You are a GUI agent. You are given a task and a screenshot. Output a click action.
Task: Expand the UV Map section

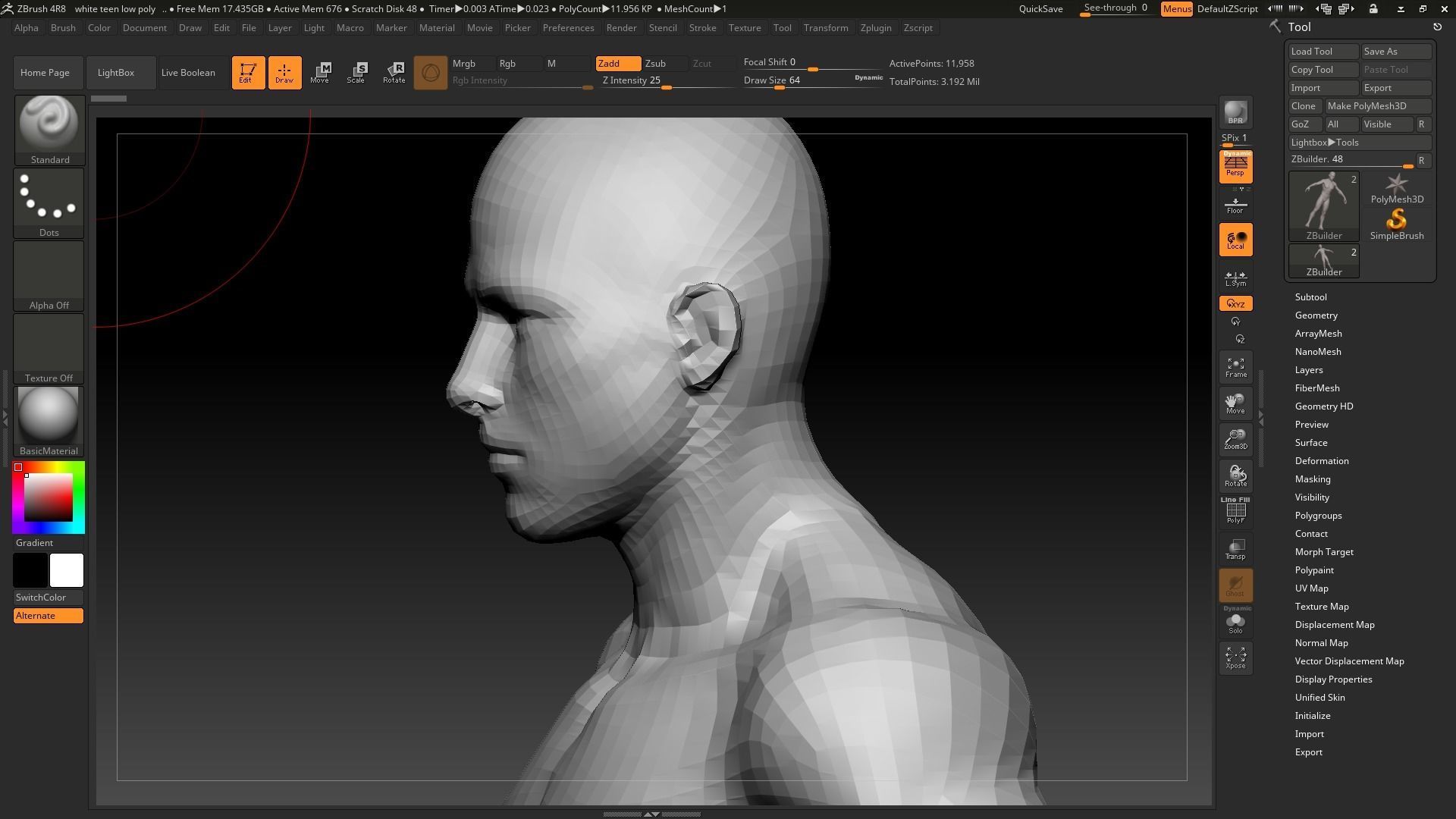(1311, 588)
